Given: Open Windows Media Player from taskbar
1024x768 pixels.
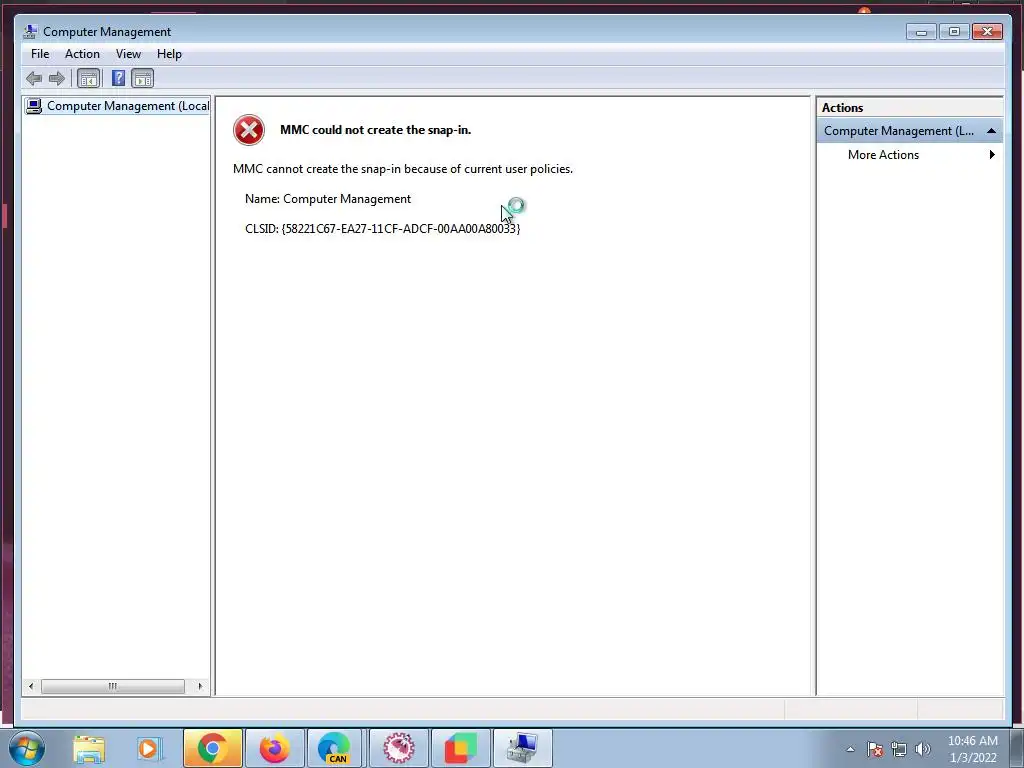Looking at the screenshot, I should tap(148, 748).
